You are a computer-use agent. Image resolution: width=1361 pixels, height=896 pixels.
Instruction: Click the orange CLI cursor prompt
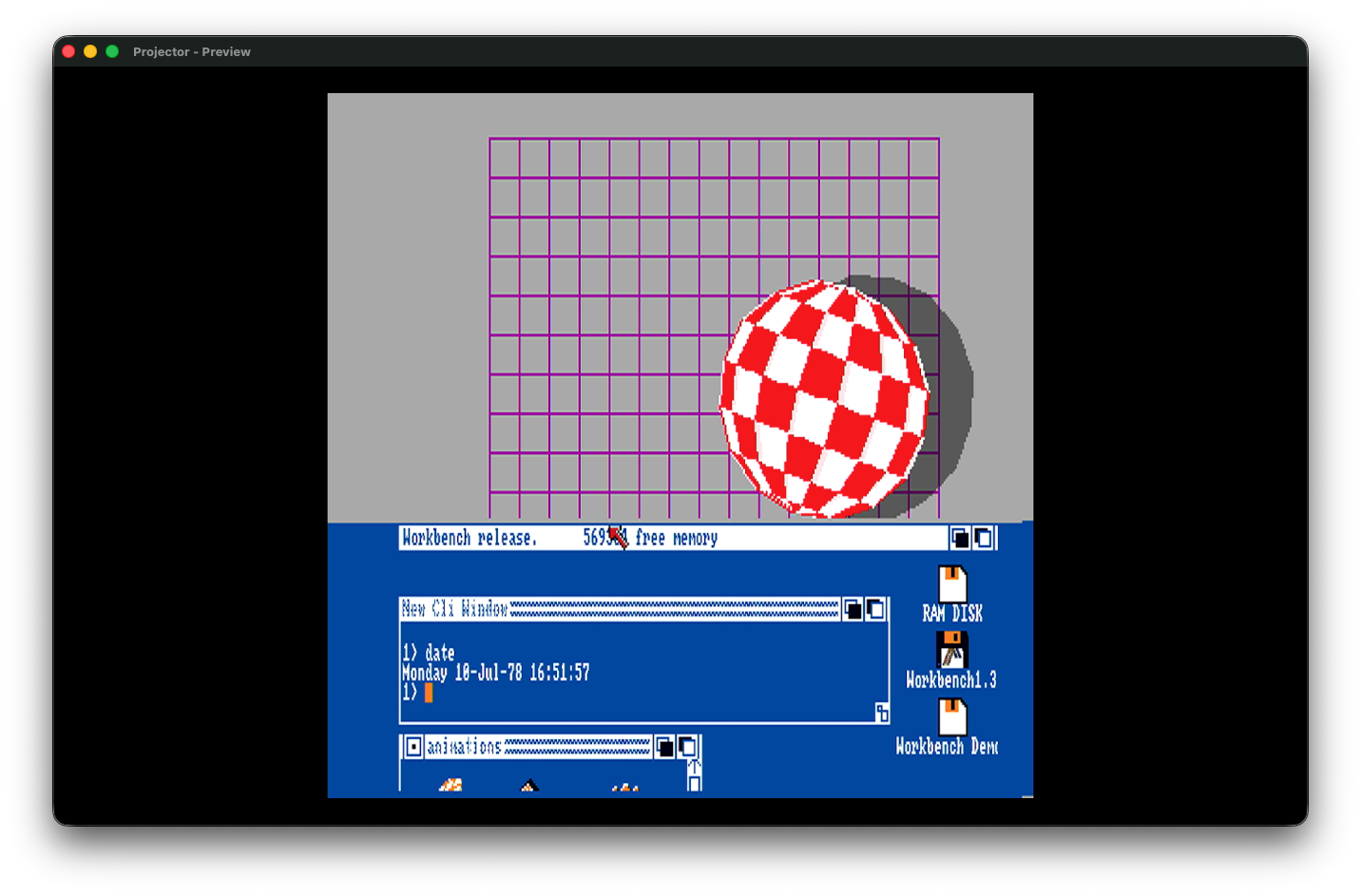[x=429, y=693]
